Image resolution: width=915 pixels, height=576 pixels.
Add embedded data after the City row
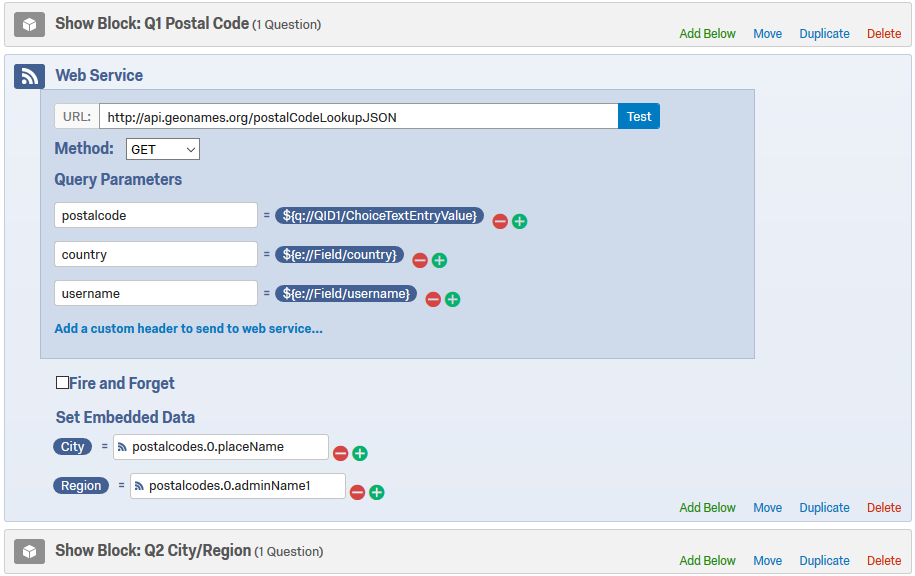click(x=360, y=453)
